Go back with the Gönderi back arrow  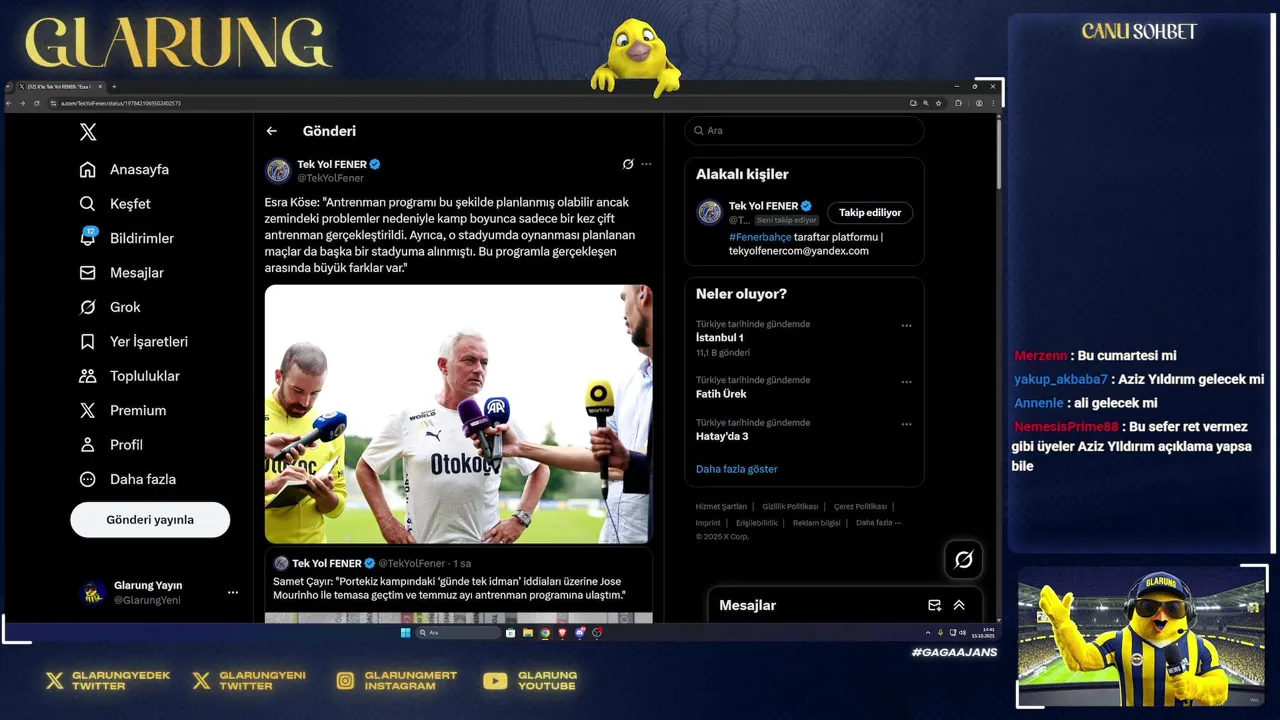point(272,131)
